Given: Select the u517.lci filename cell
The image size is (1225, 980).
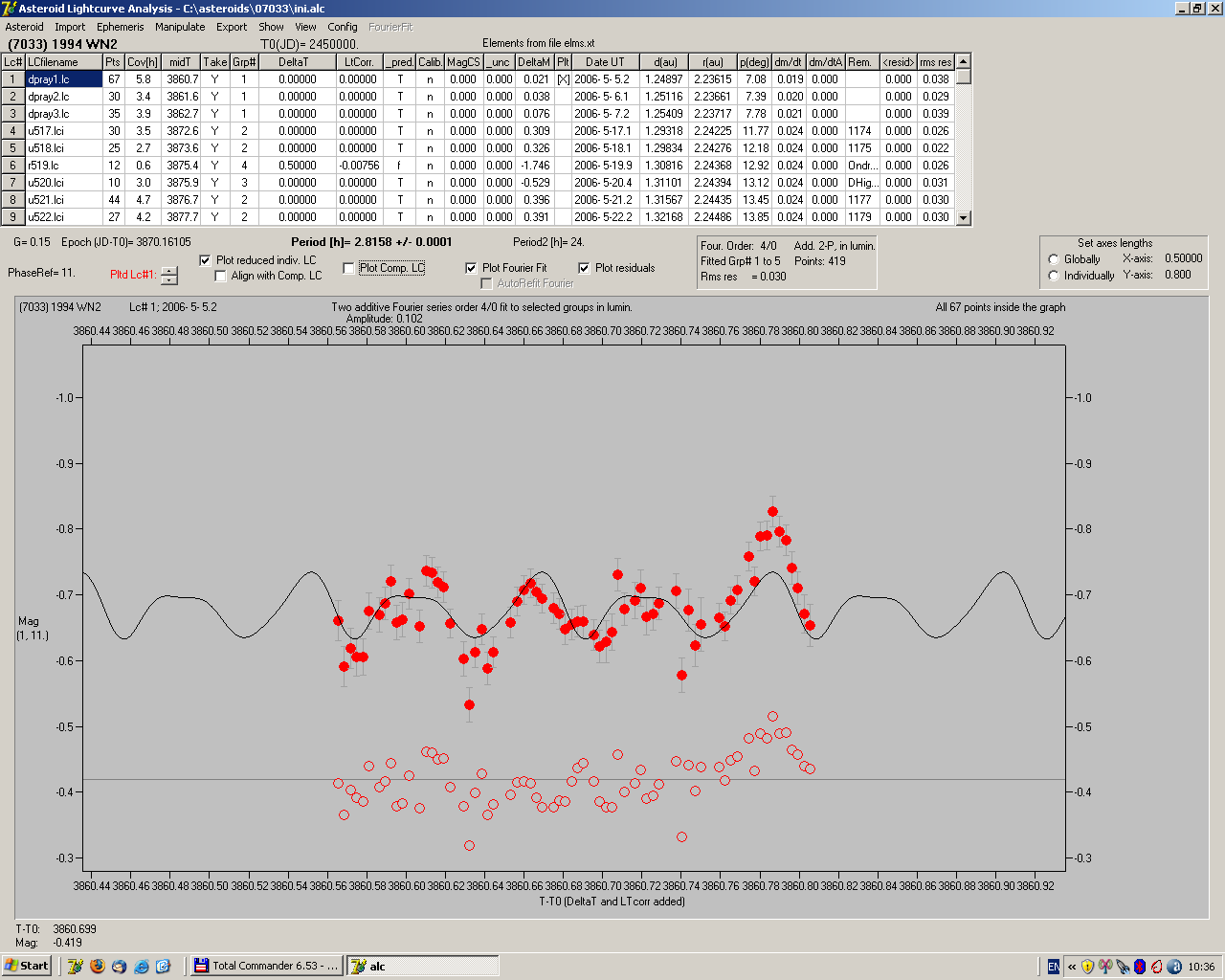Looking at the screenshot, I should tap(64, 131).
